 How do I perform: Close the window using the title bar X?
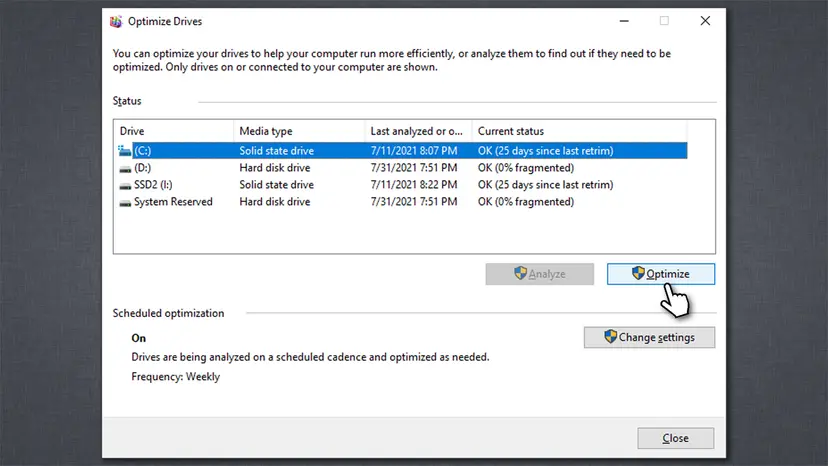[705, 21]
